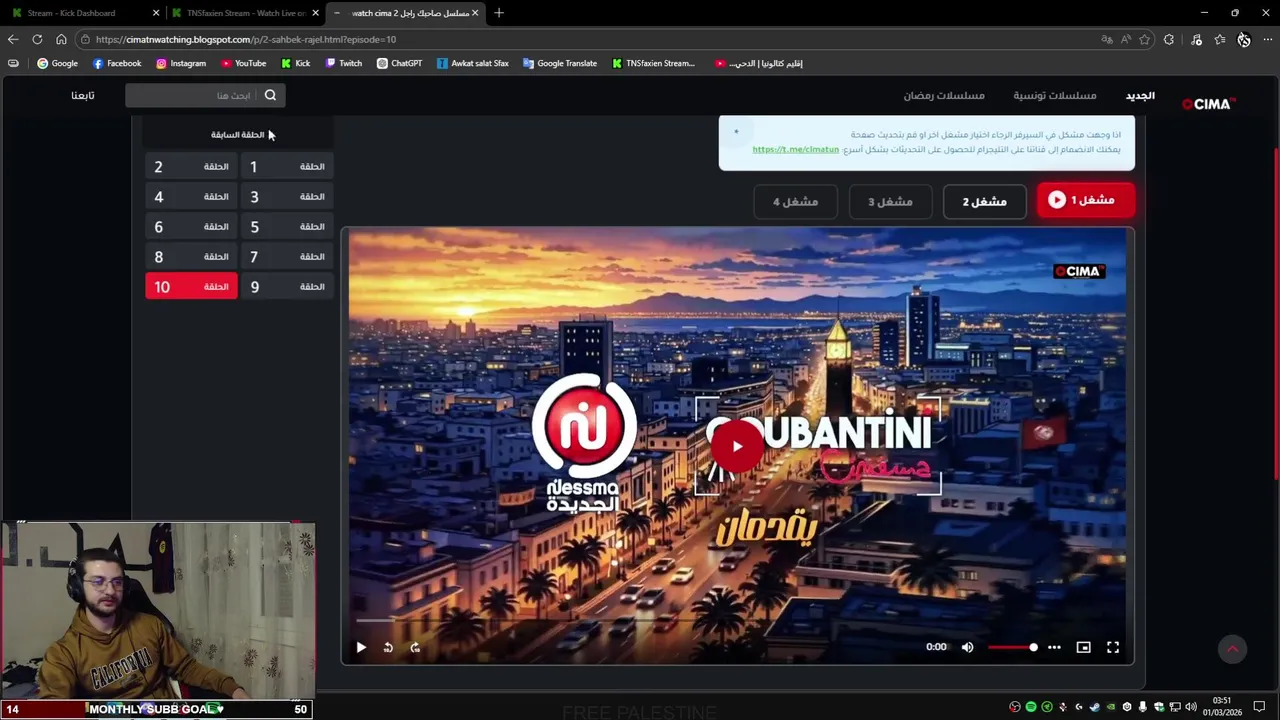This screenshot has width=1280, height=720.
Task: Open the browser three-dot settings menu
Action: coord(1268,39)
